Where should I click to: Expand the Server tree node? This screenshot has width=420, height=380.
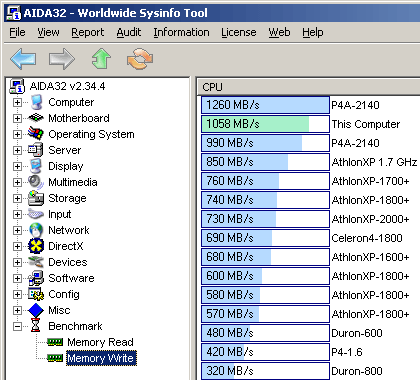(17, 150)
